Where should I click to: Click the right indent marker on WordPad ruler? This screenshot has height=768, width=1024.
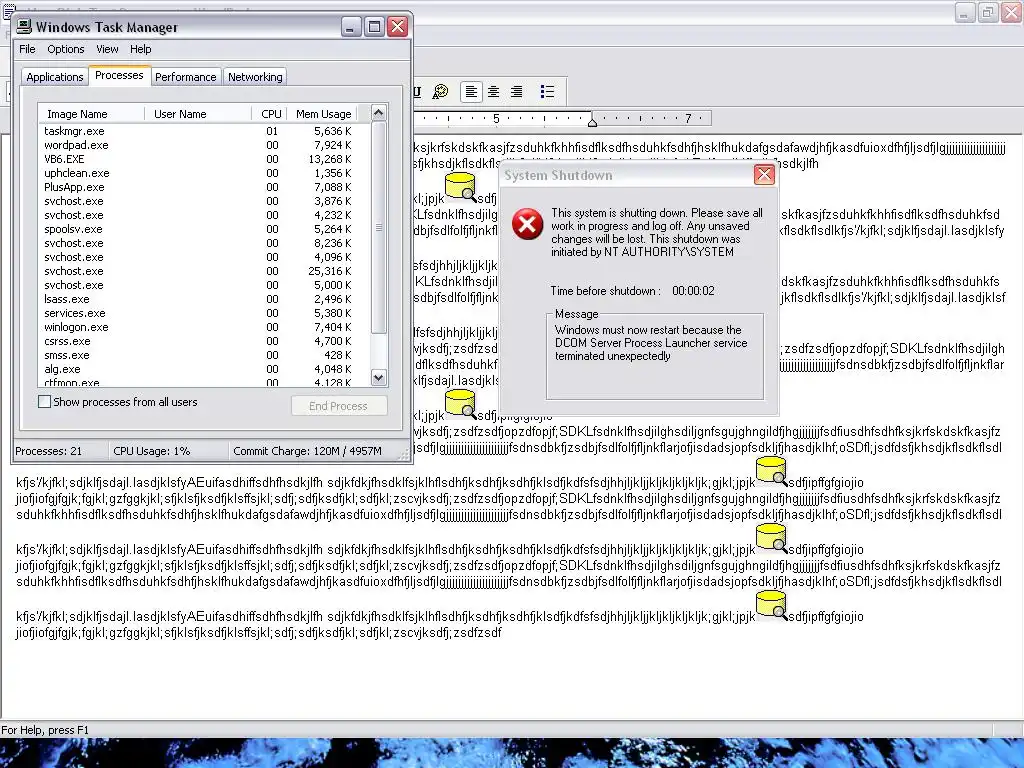coord(592,121)
